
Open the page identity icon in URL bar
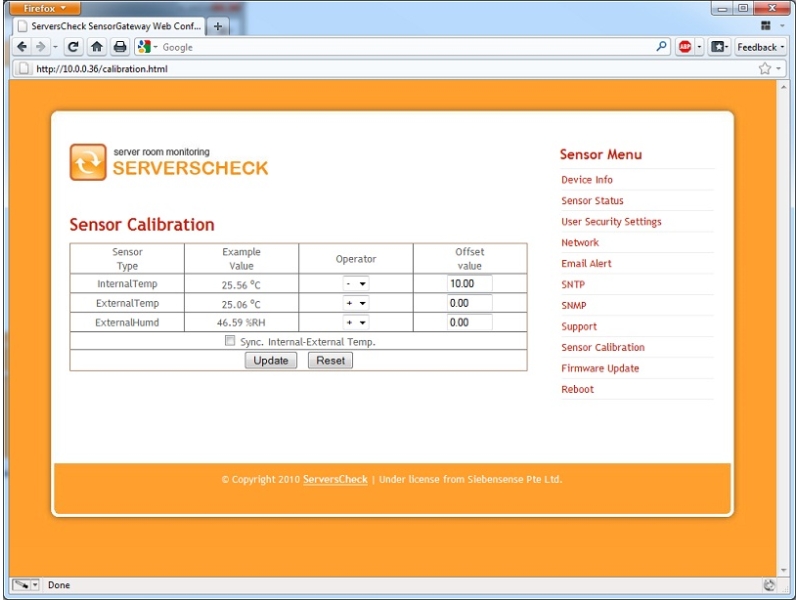(23, 68)
